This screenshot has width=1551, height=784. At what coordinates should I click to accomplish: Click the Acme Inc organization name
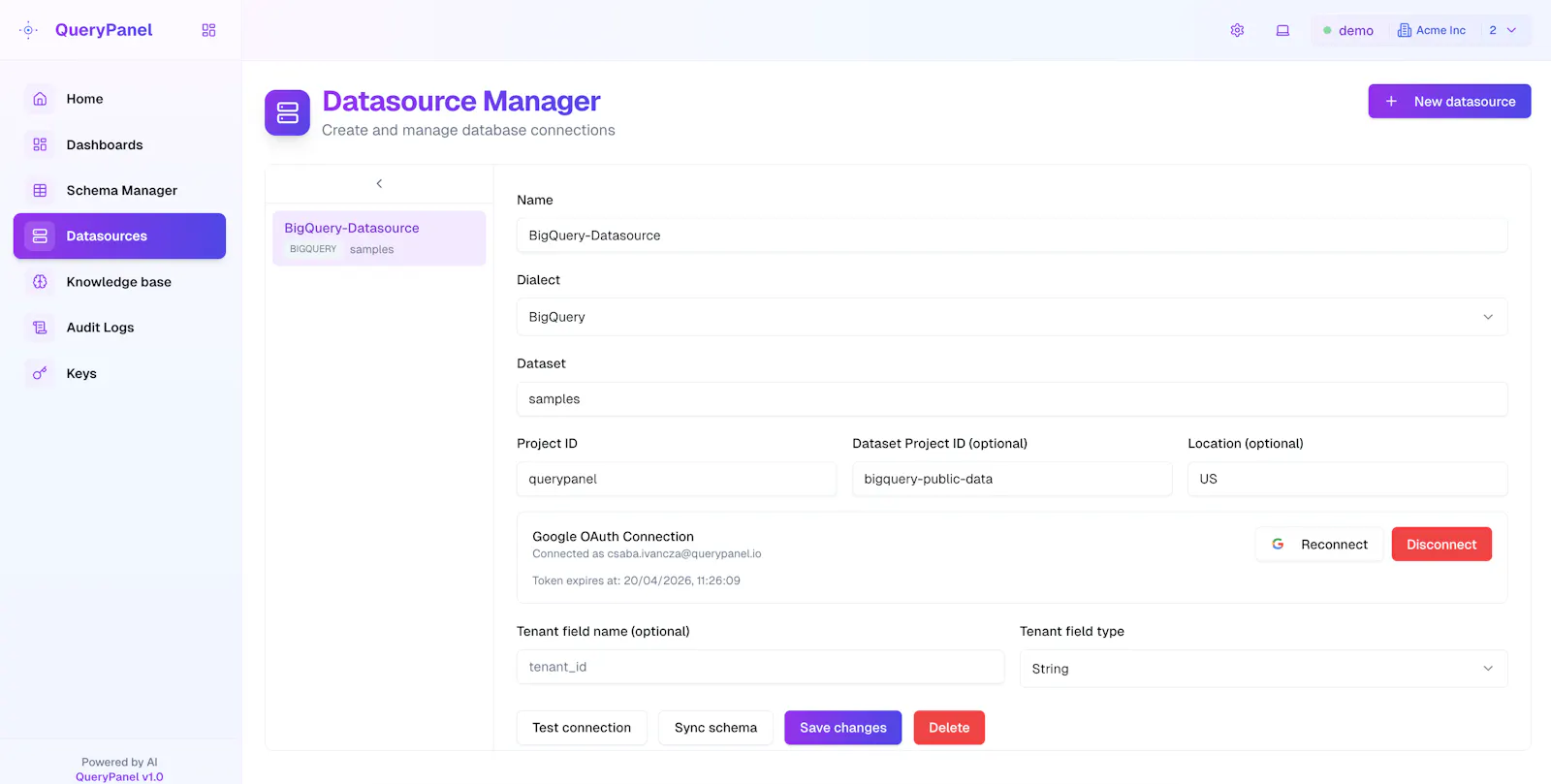pyautogui.click(x=1440, y=30)
